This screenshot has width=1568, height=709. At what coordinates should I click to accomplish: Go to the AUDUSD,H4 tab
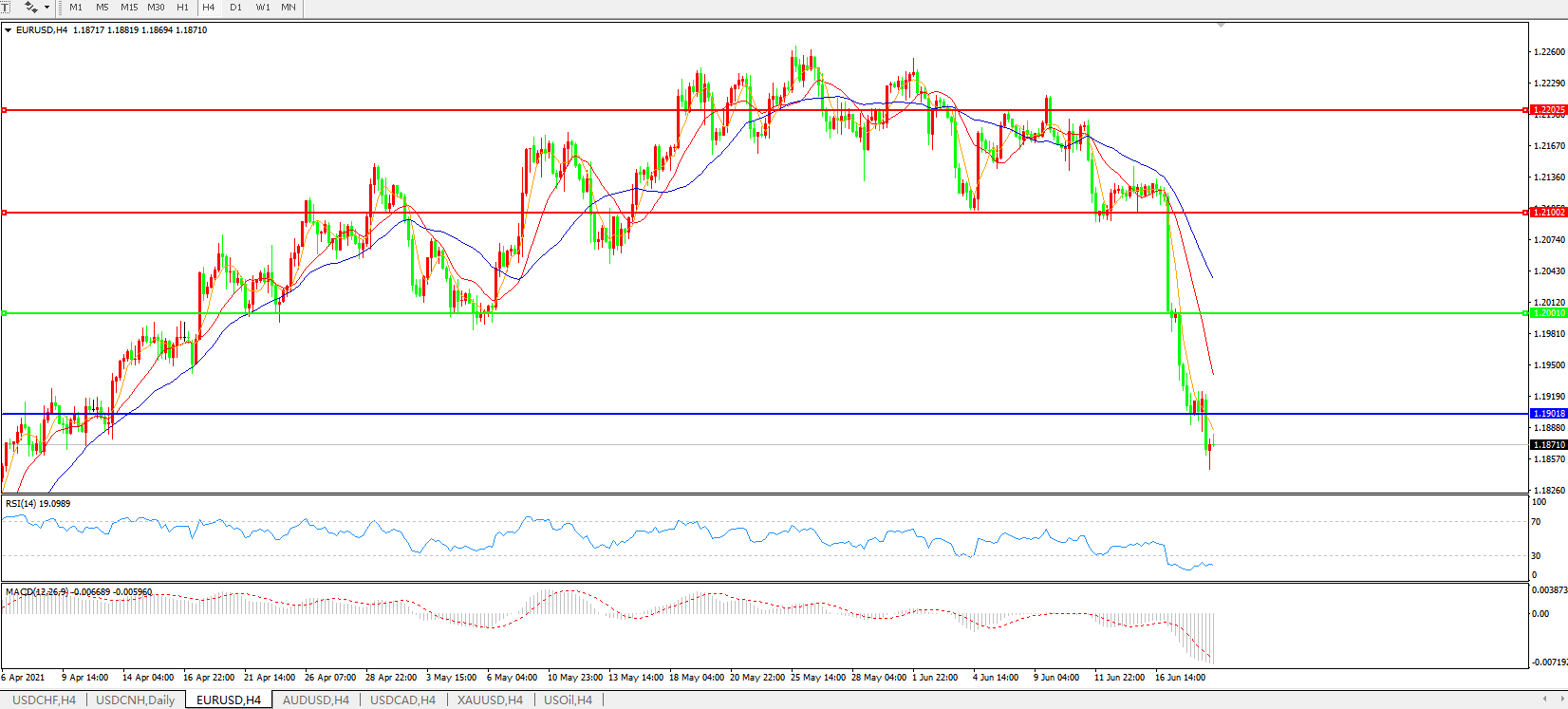[316, 700]
